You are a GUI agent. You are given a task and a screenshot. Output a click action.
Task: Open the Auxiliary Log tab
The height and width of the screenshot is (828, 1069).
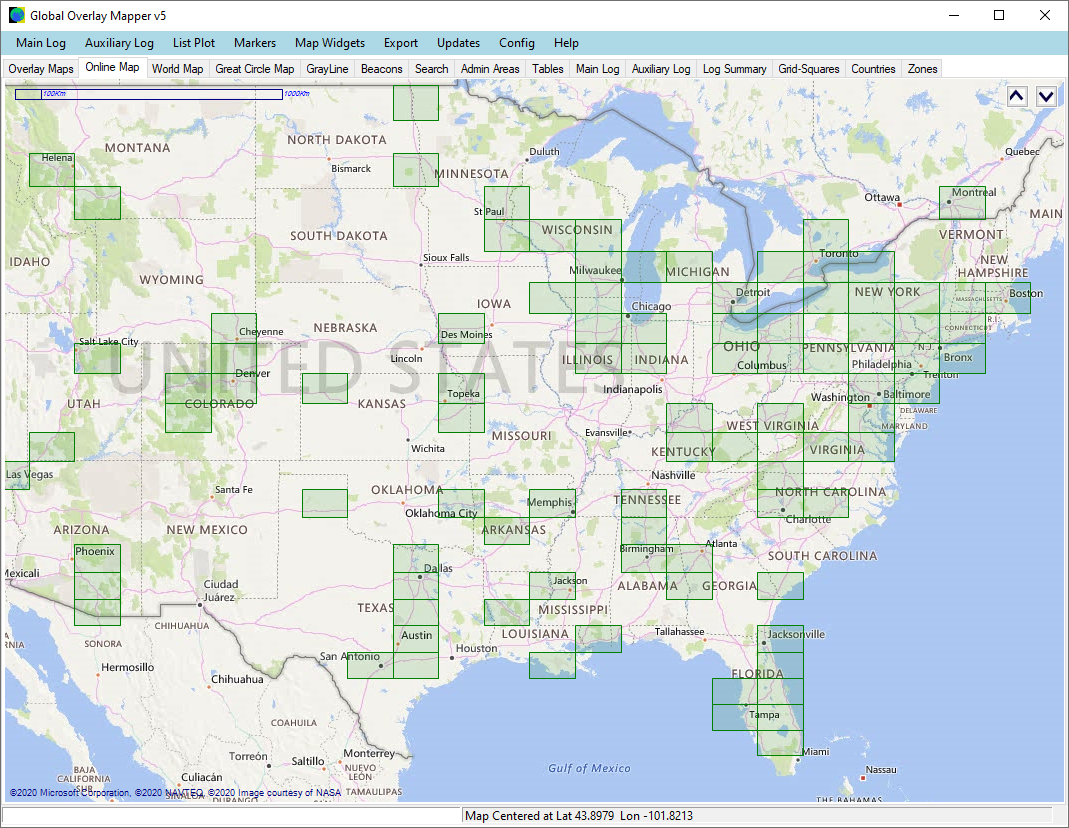[661, 69]
